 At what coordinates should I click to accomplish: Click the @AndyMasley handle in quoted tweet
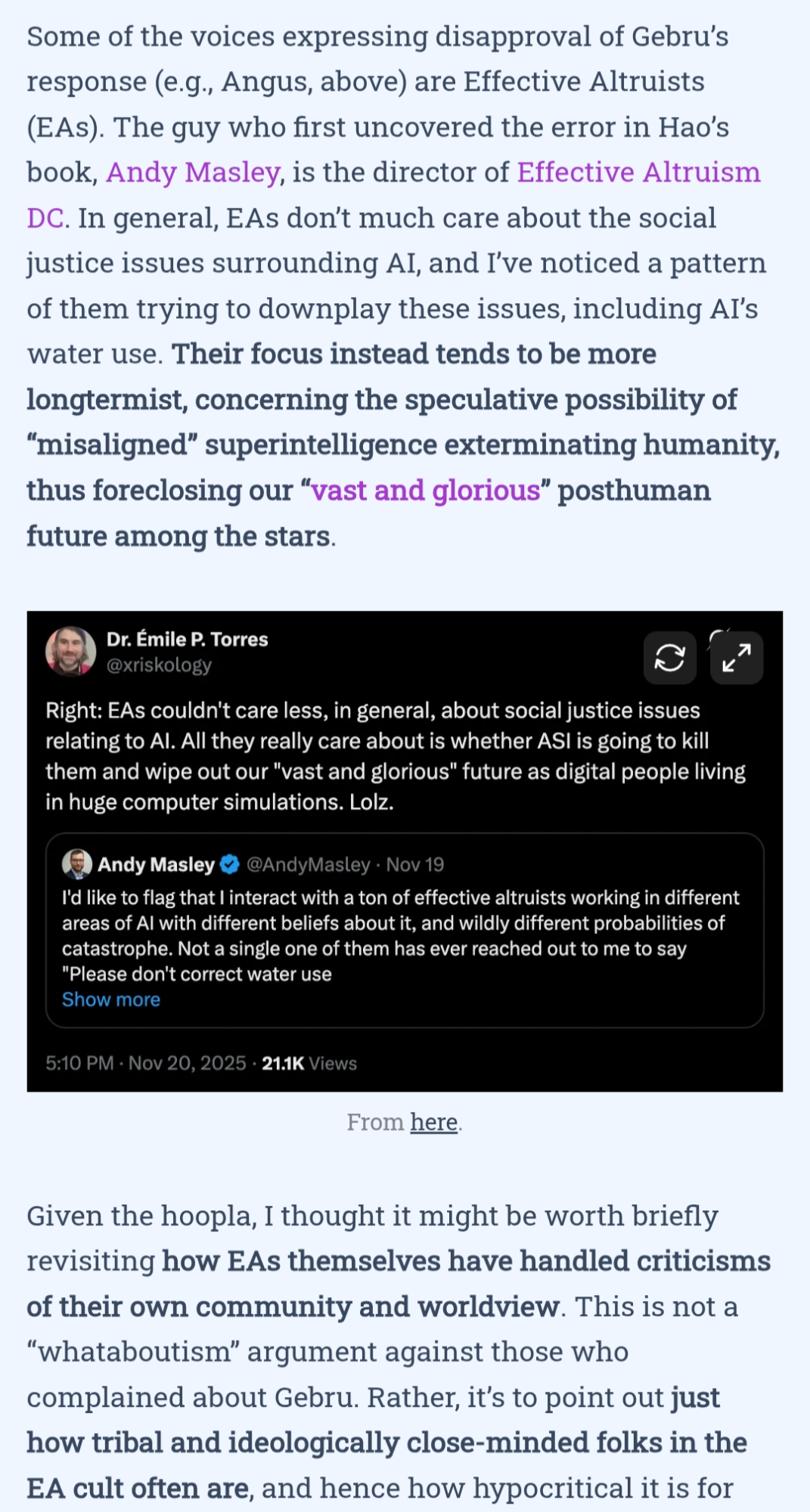(x=308, y=864)
